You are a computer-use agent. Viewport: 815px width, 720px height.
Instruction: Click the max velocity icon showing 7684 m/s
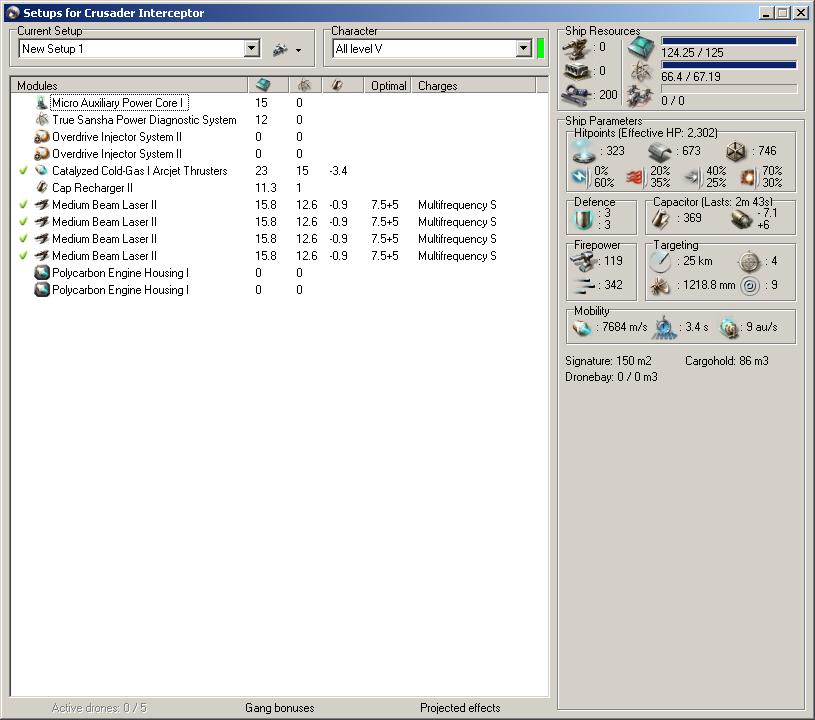pos(582,328)
